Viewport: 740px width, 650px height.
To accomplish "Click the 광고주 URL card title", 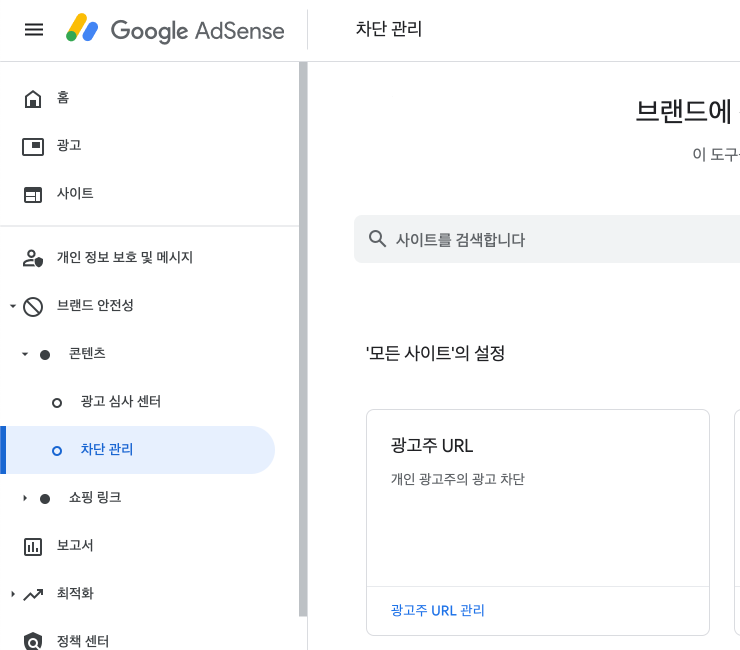I will (x=431, y=446).
